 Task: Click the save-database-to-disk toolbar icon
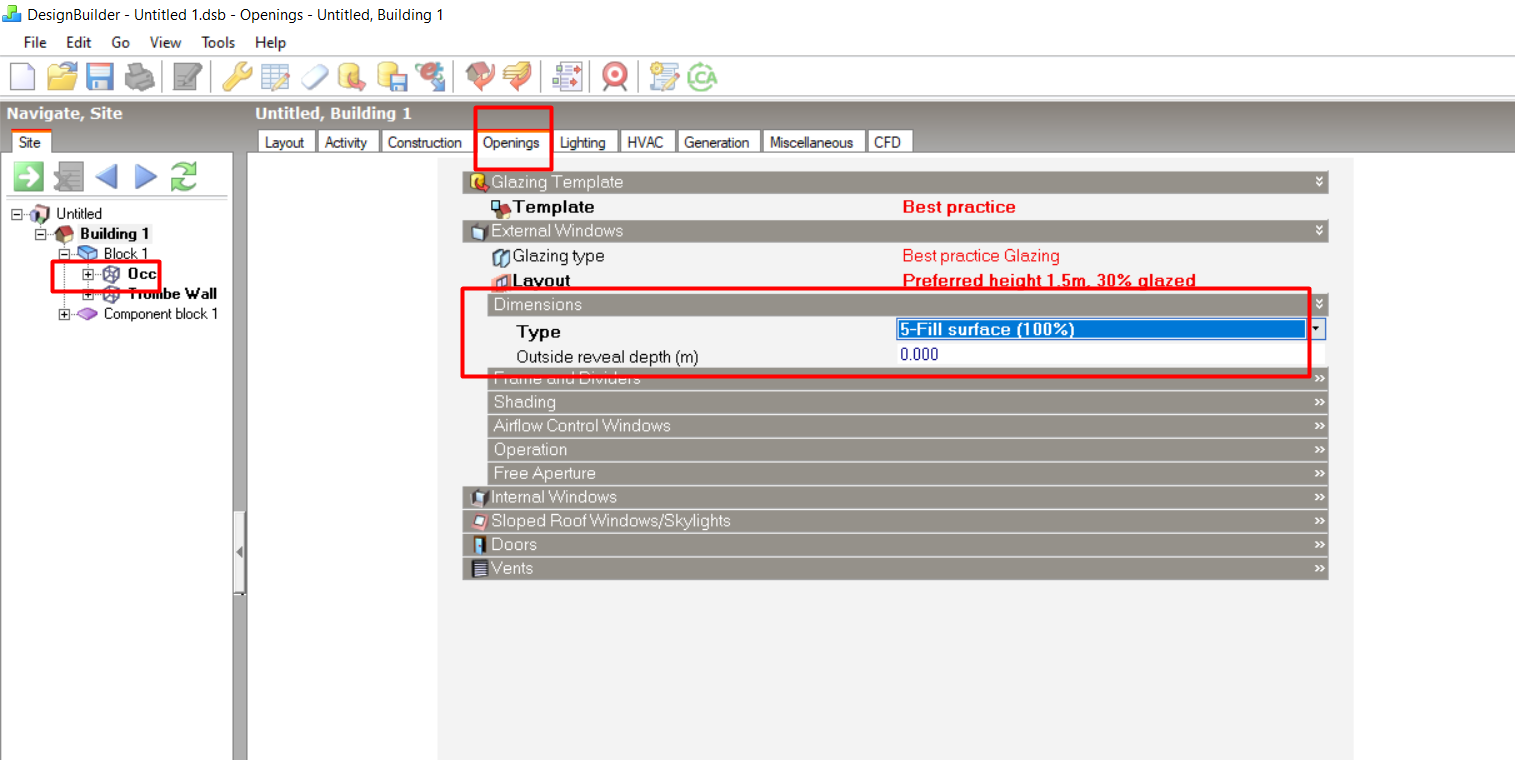click(391, 76)
